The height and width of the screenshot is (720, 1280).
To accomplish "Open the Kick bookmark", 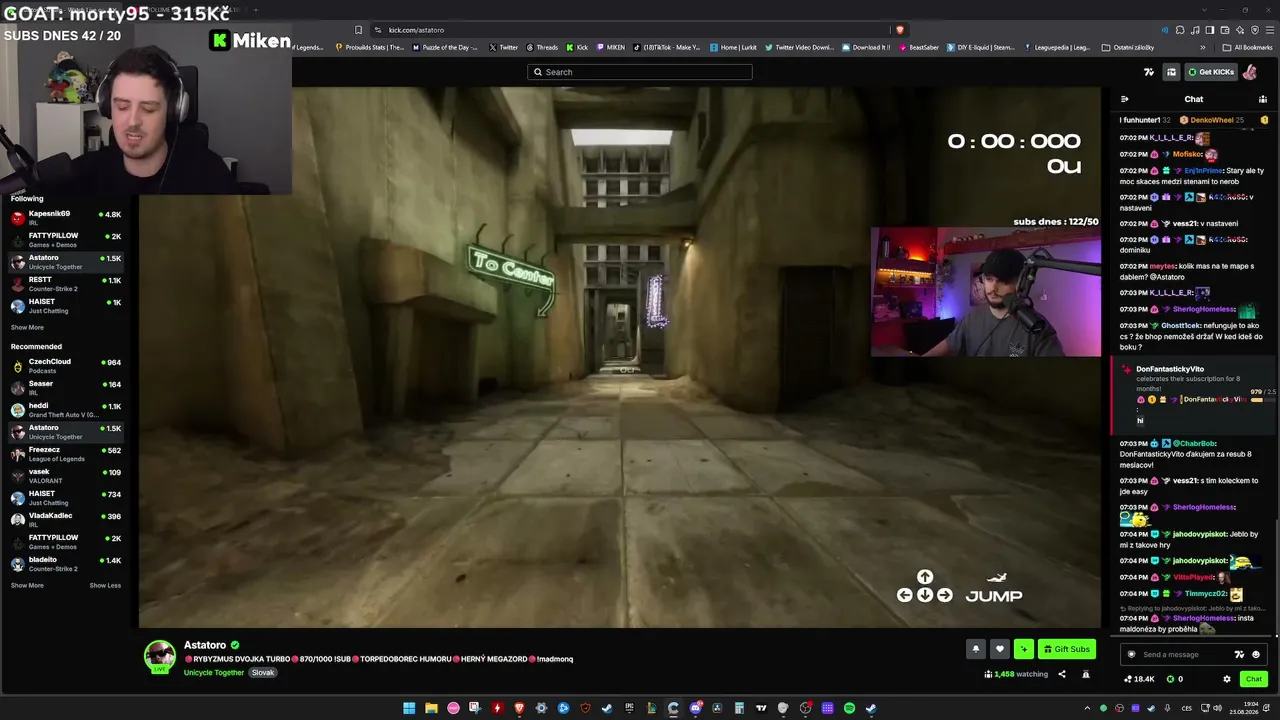I will (577, 47).
